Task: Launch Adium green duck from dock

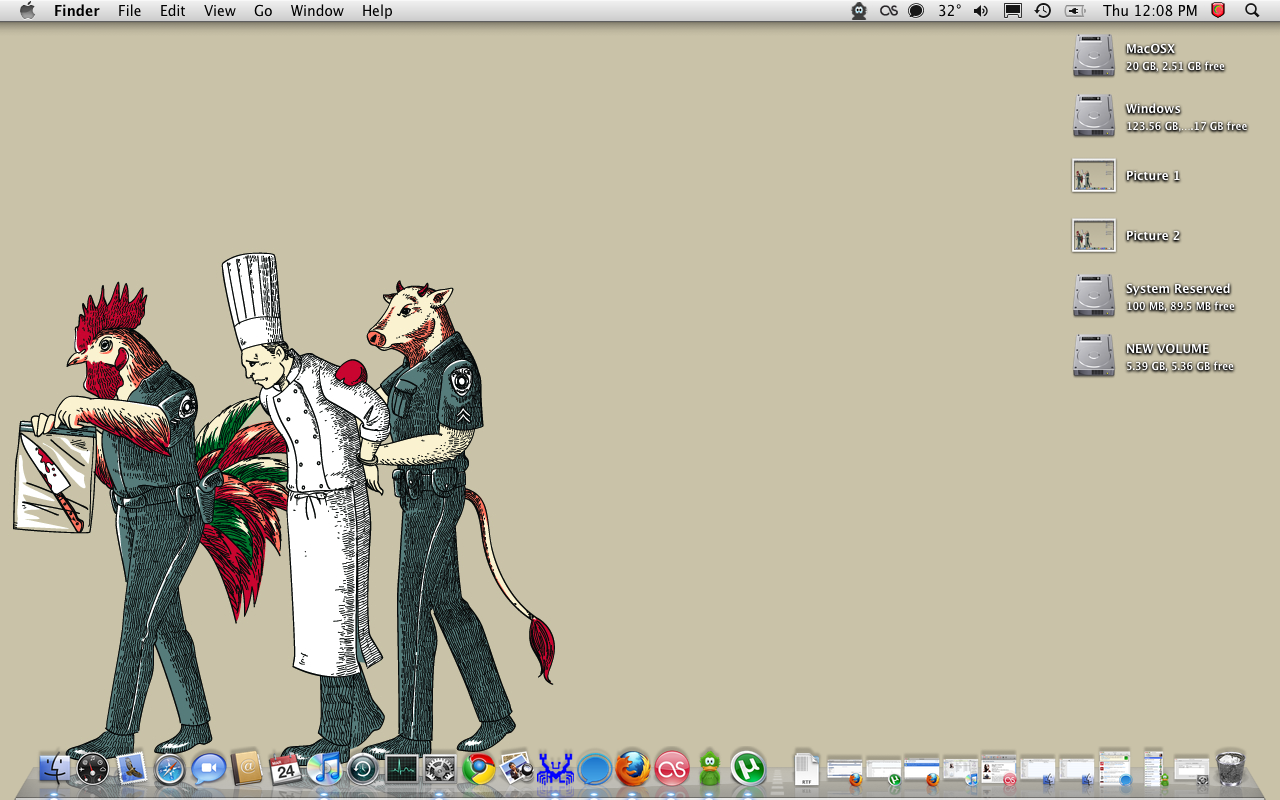Action: (x=710, y=769)
